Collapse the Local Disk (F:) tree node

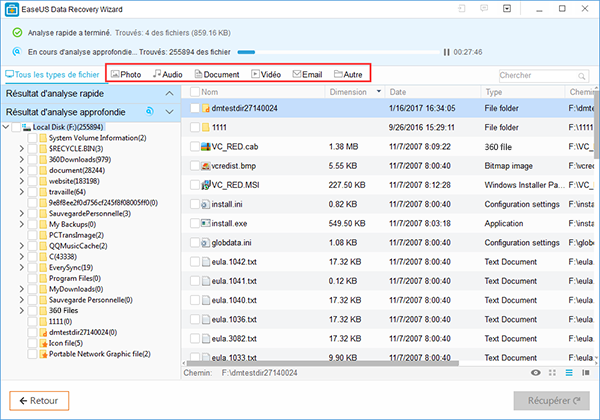tap(6, 127)
